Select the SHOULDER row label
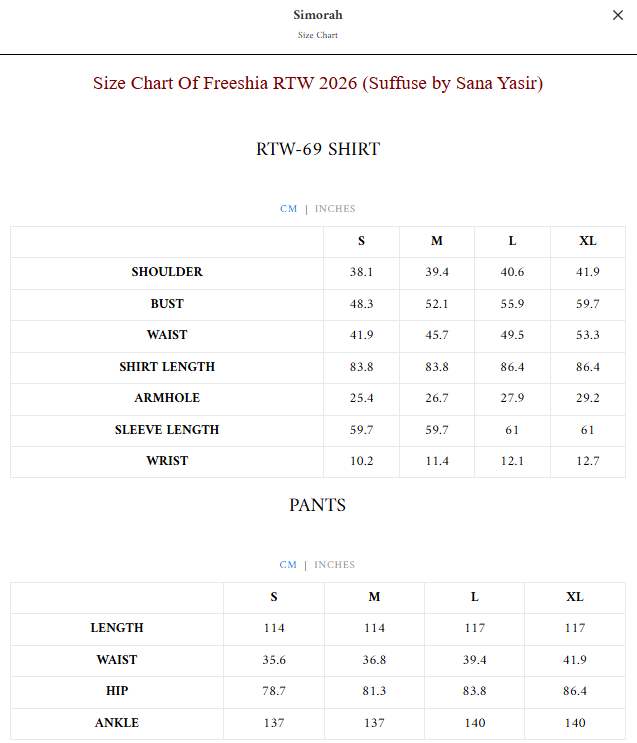This screenshot has width=637, height=743. (167, 272)
